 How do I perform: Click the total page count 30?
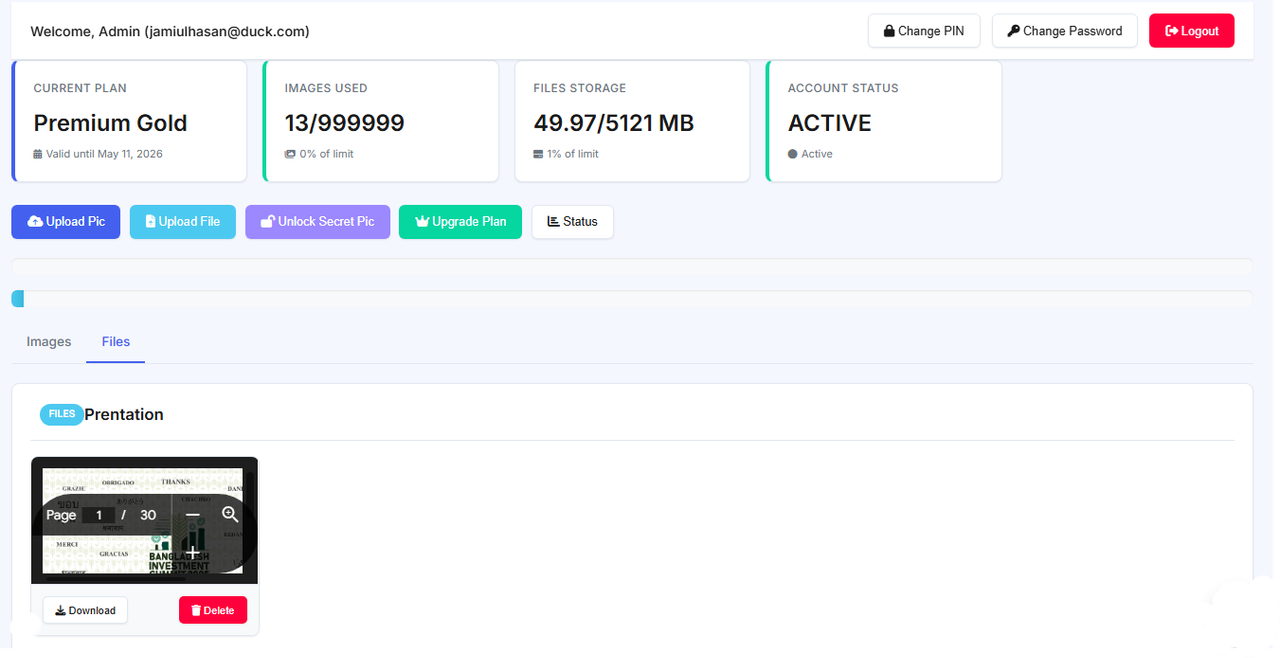tap(148, 515)
